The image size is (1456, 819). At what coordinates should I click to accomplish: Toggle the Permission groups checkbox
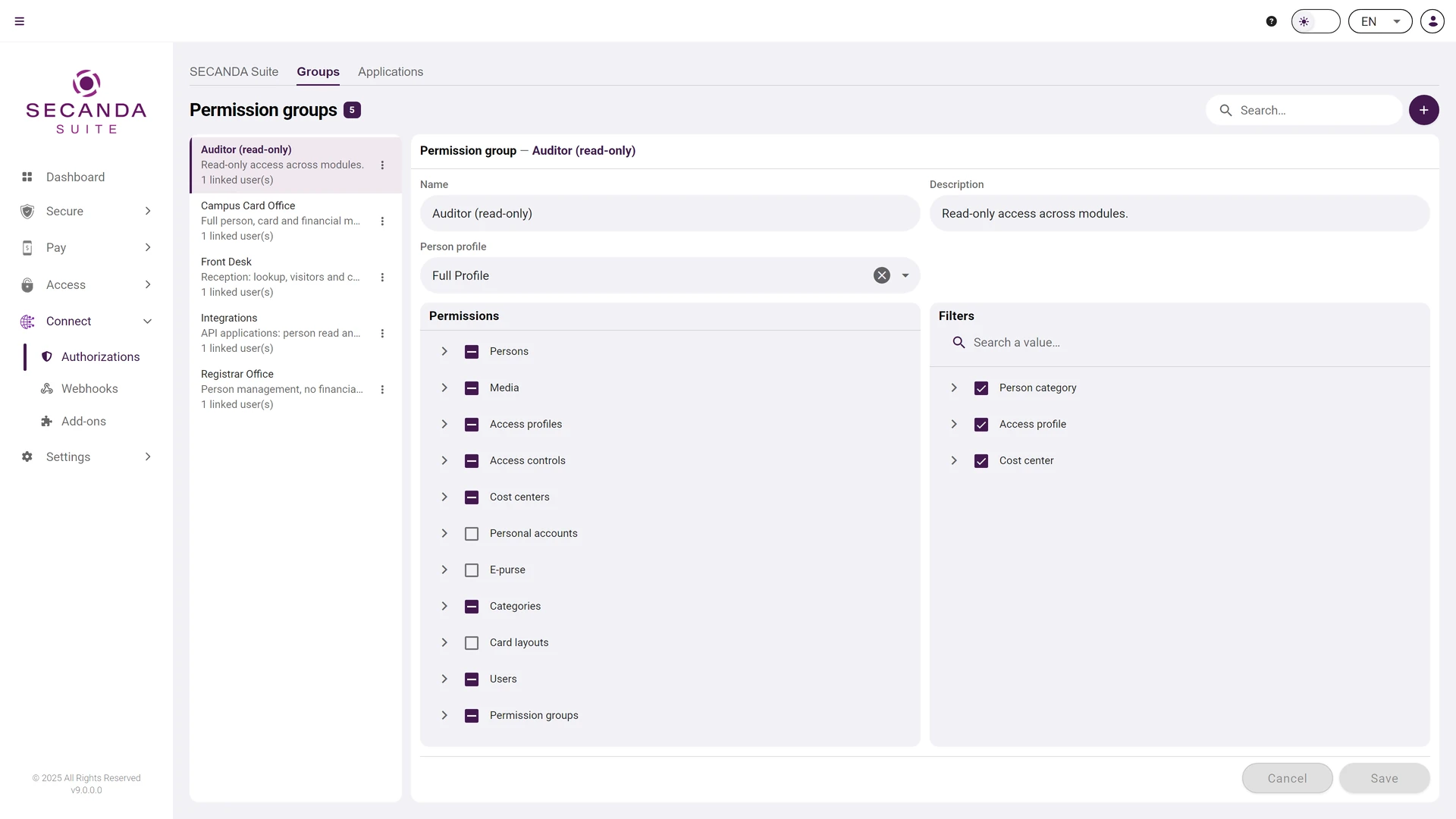472,716
